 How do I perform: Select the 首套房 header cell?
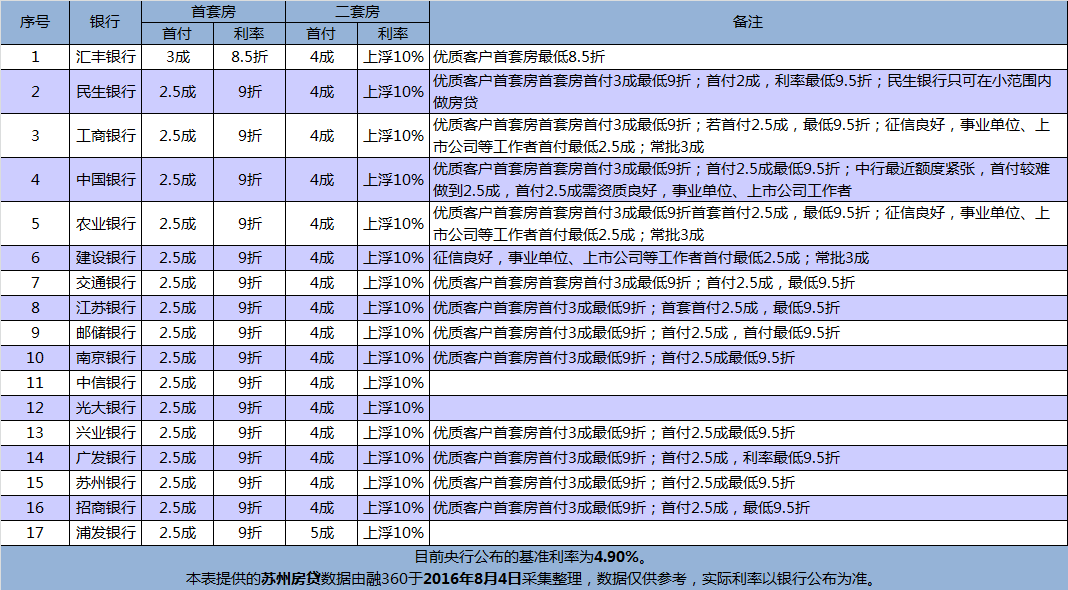click(213, 12)
